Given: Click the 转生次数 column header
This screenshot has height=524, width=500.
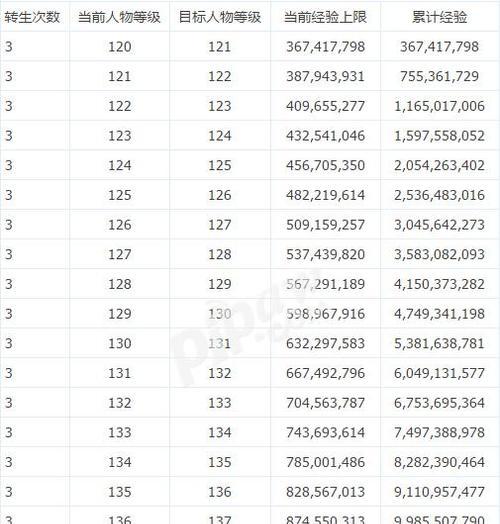Looking at the screenshot, I should click(x=32, y=17).
